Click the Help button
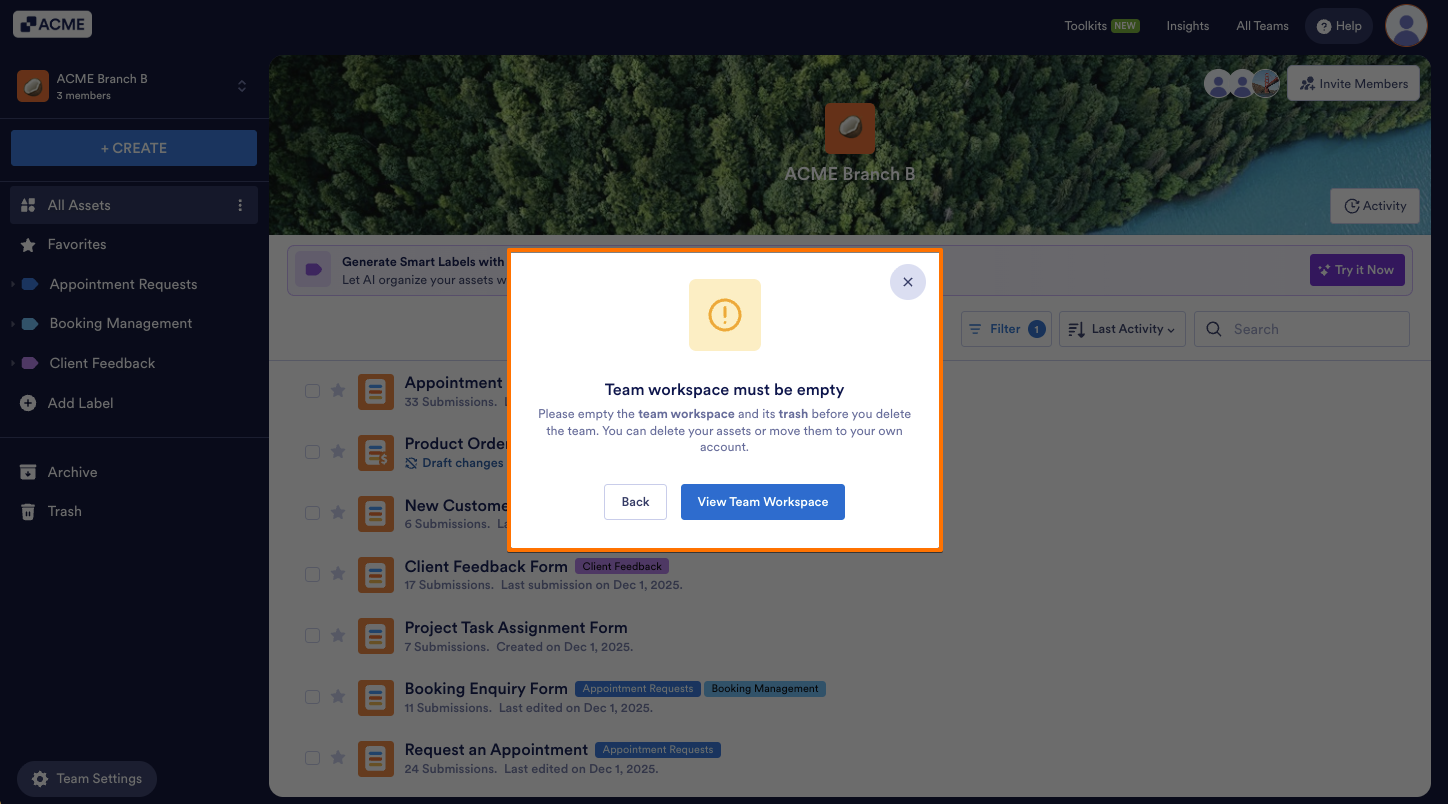 [1339, 26]
